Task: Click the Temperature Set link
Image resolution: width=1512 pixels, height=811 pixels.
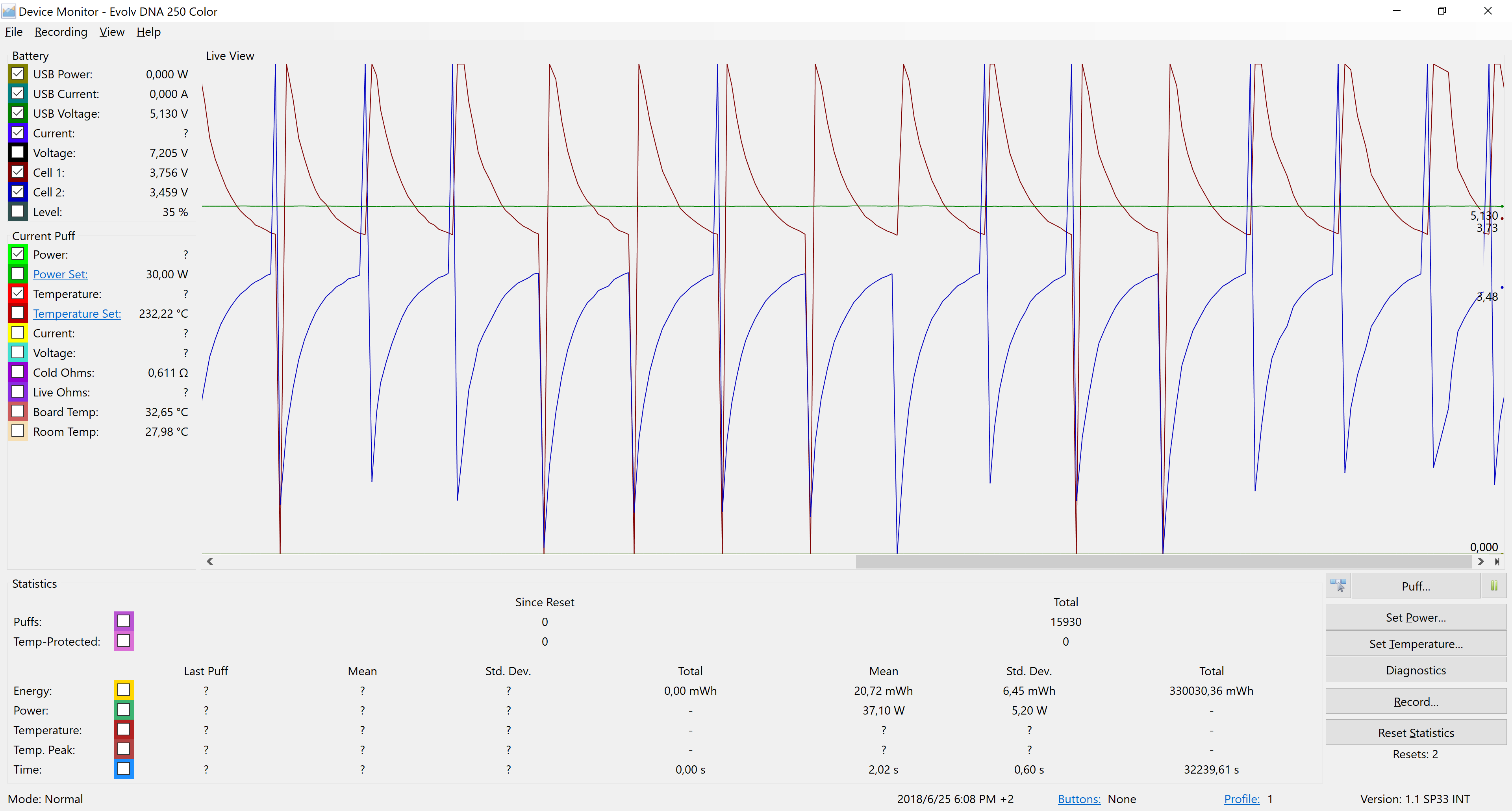Action: pos(77,313)
